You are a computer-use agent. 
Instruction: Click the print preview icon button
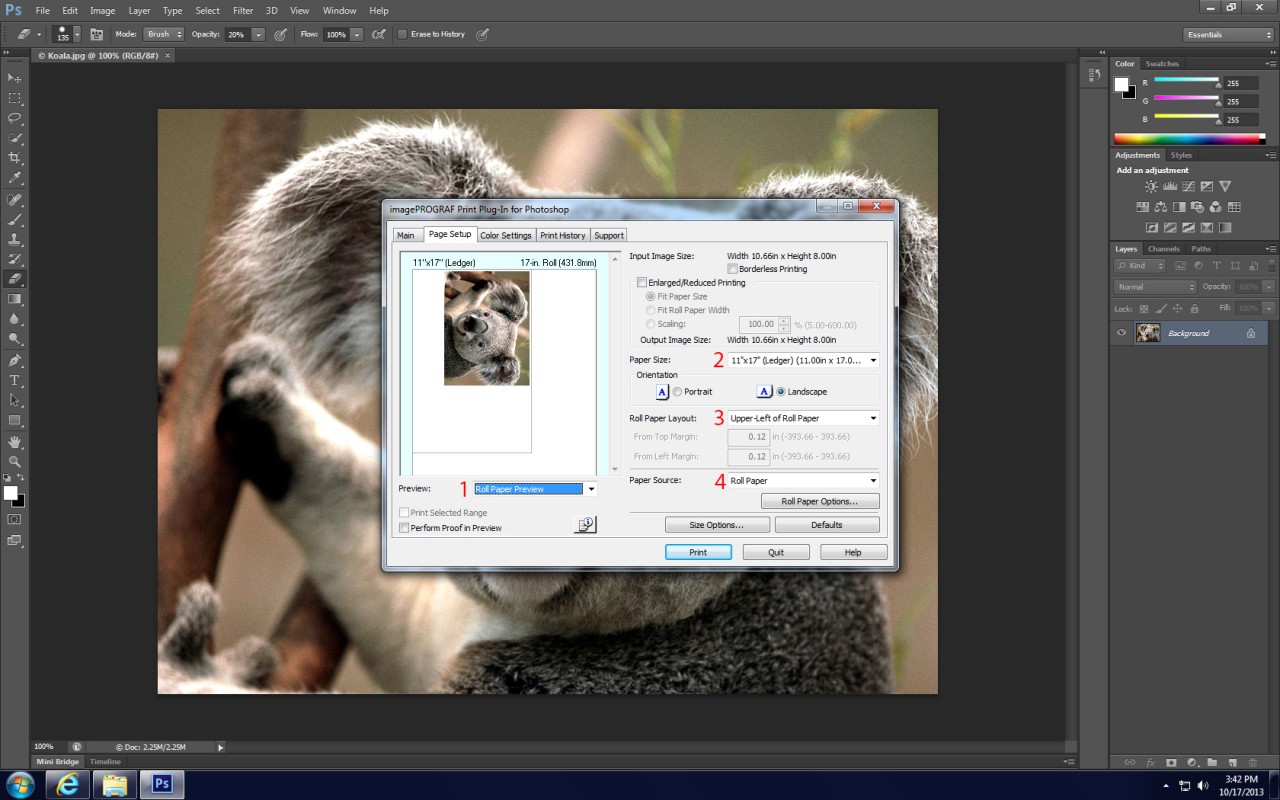click(x=585, y=524)
